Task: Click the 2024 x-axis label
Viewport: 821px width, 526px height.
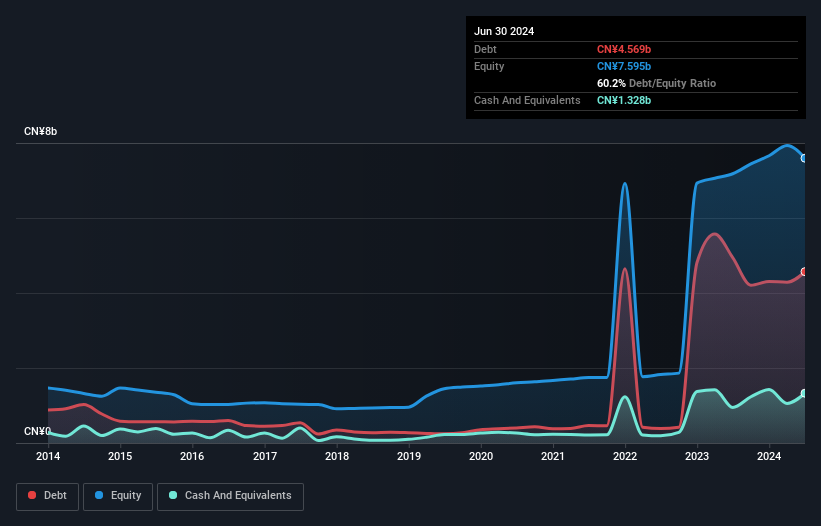Action: coord(769,456)
